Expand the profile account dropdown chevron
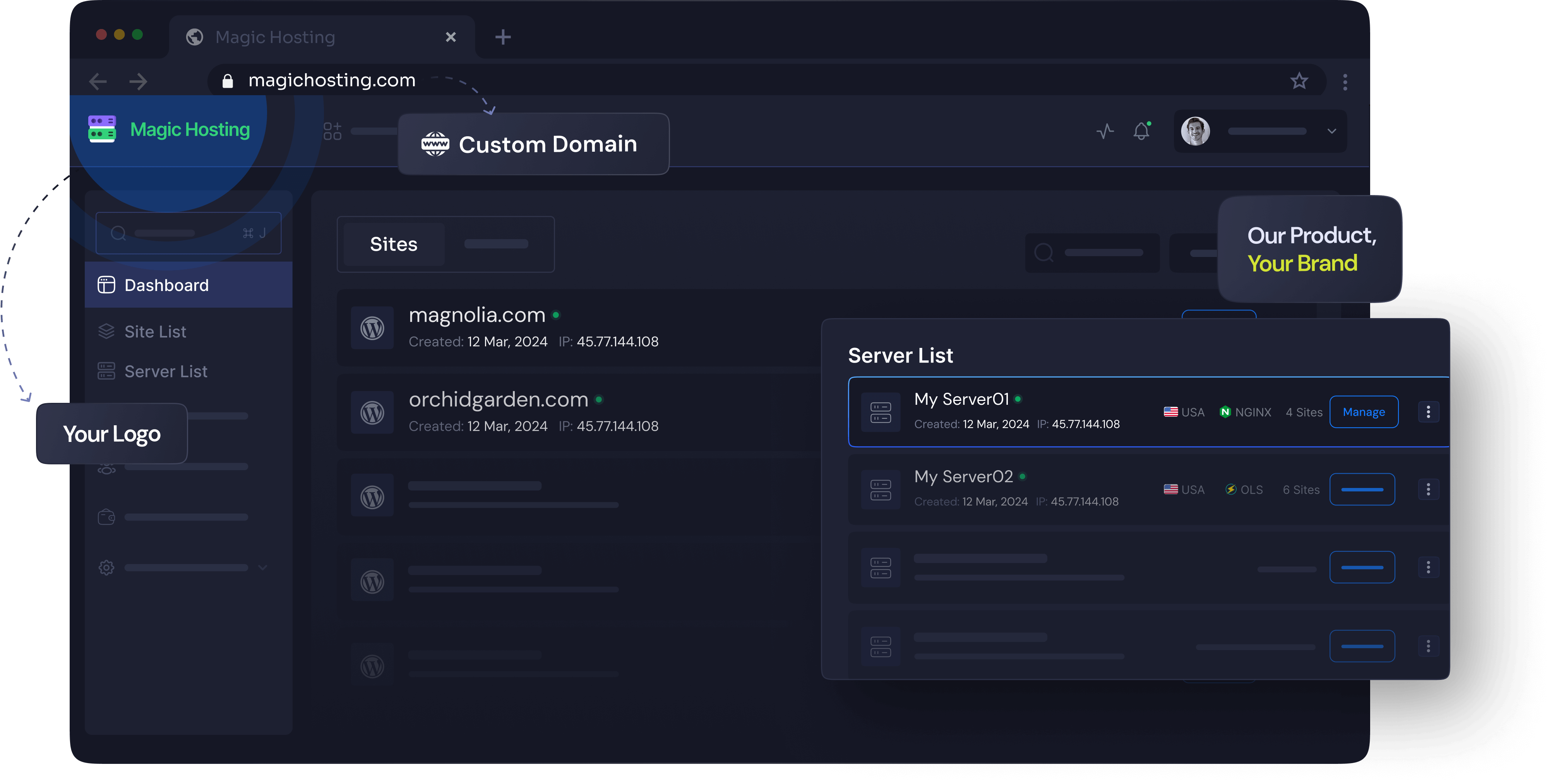This screenshot has width=1554, height=784. 1332,131
